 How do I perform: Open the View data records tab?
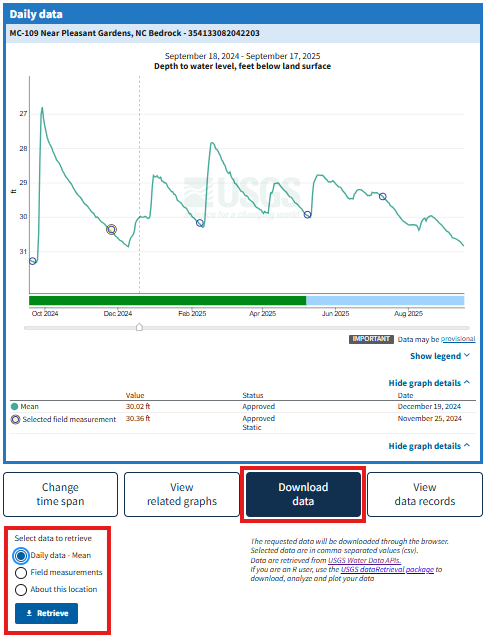[x=425, y=494]
